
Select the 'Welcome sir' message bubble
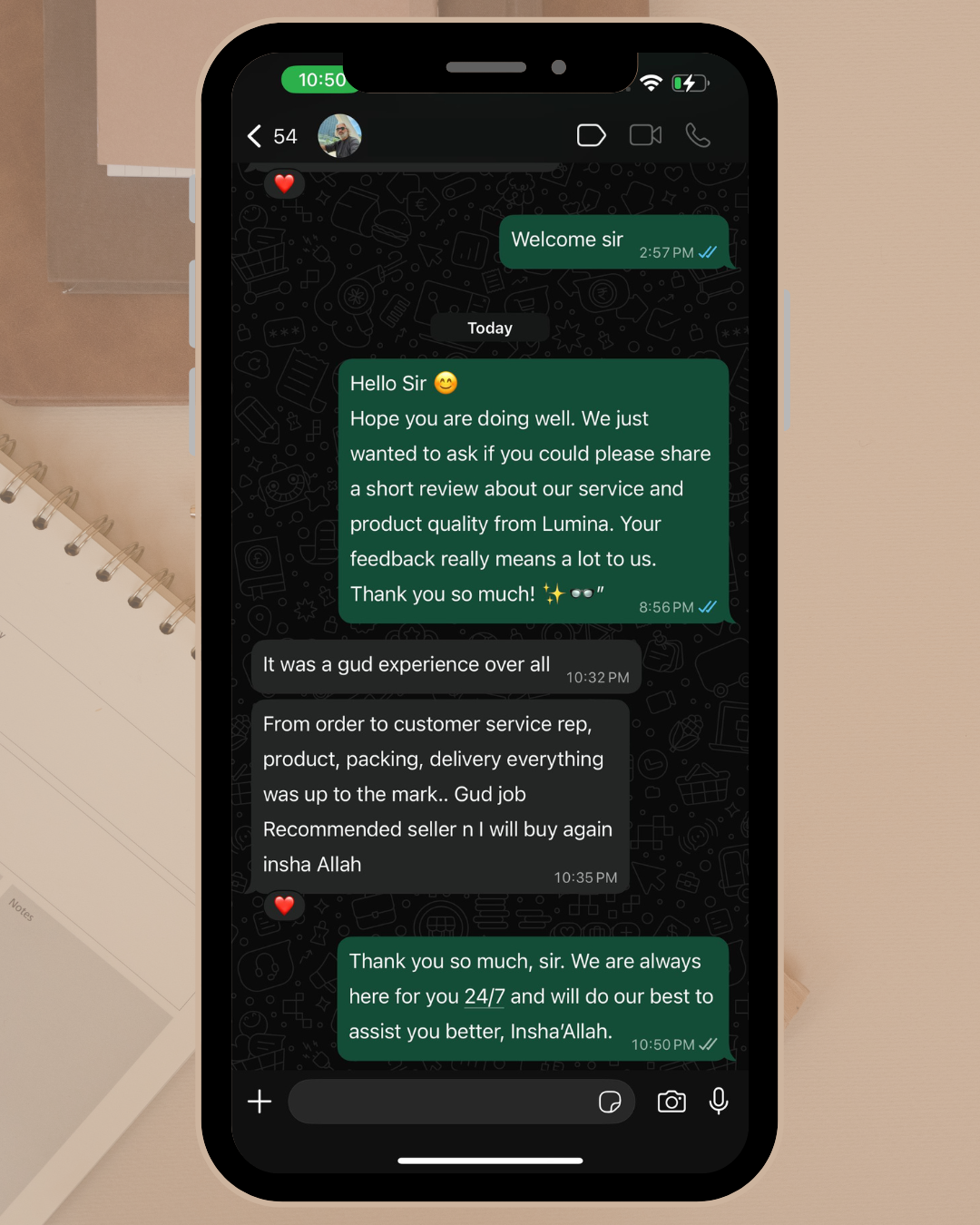click(x=614, y=242)
